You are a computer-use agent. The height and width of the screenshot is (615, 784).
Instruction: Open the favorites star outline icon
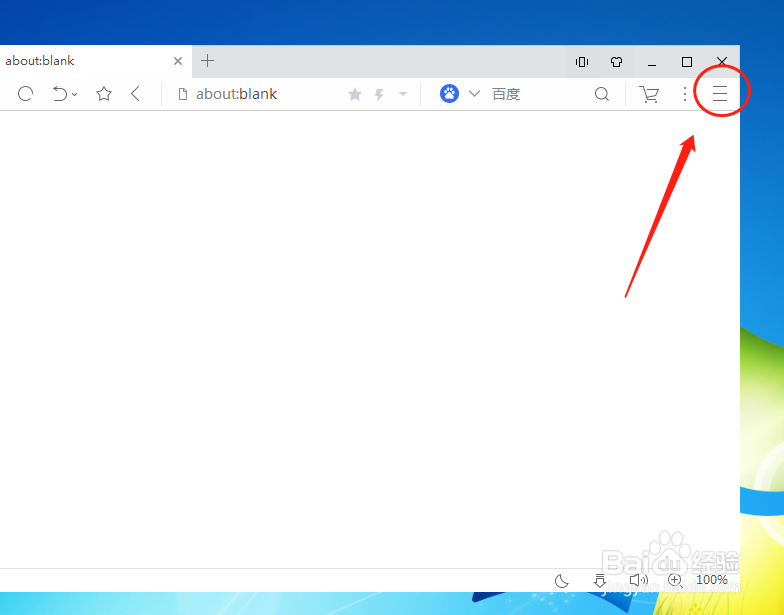point(104,94)
